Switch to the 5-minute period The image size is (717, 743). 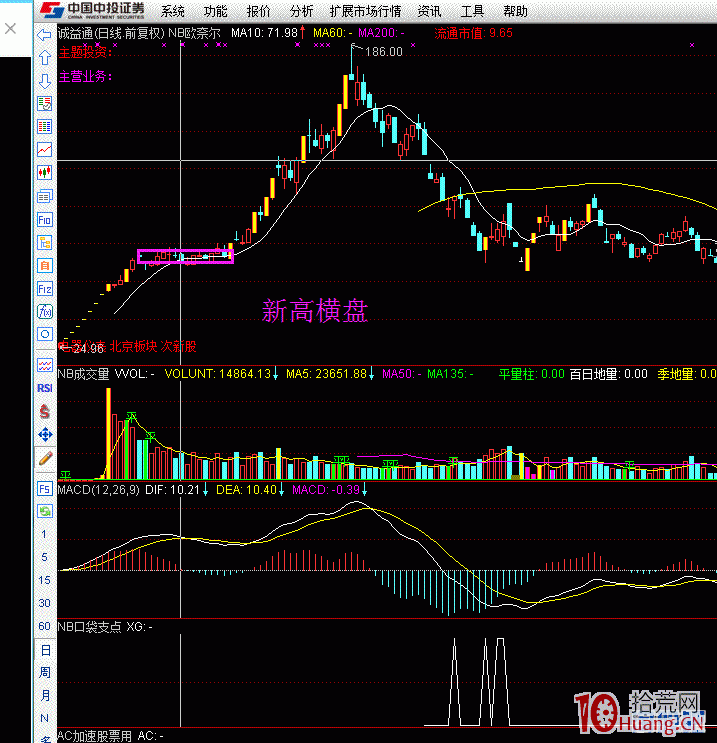(x=44, y=557)
